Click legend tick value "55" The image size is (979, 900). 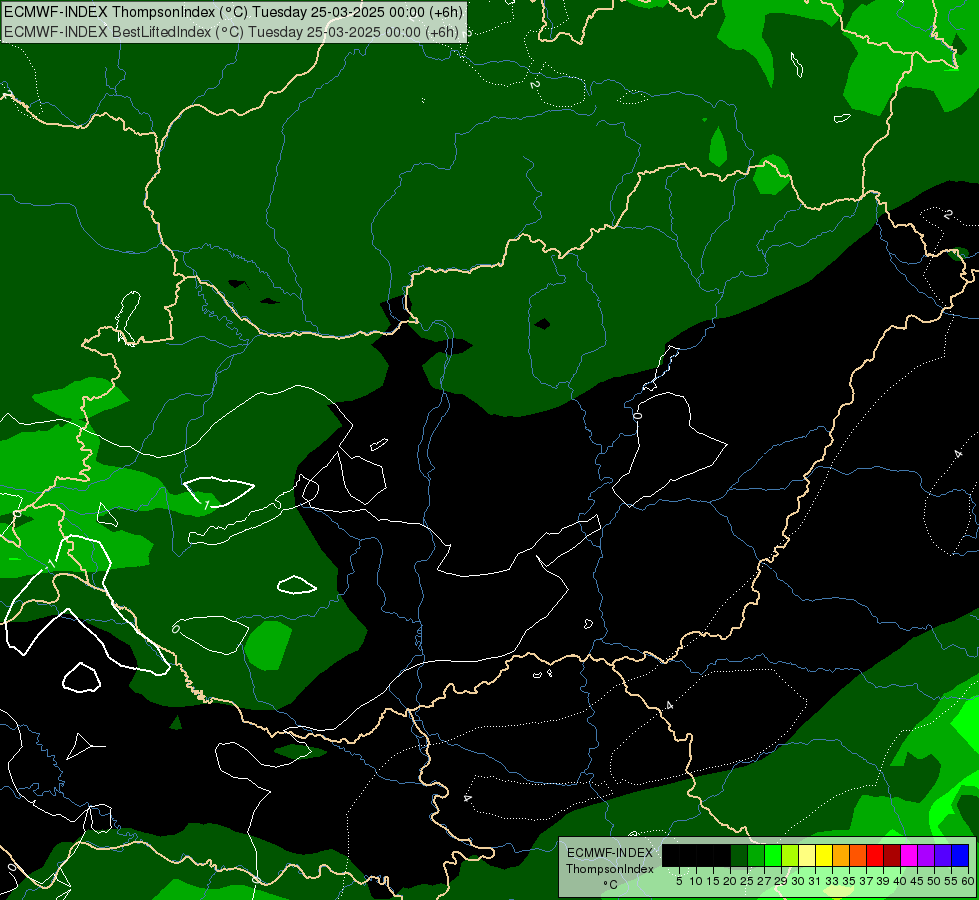pos(950,881)
